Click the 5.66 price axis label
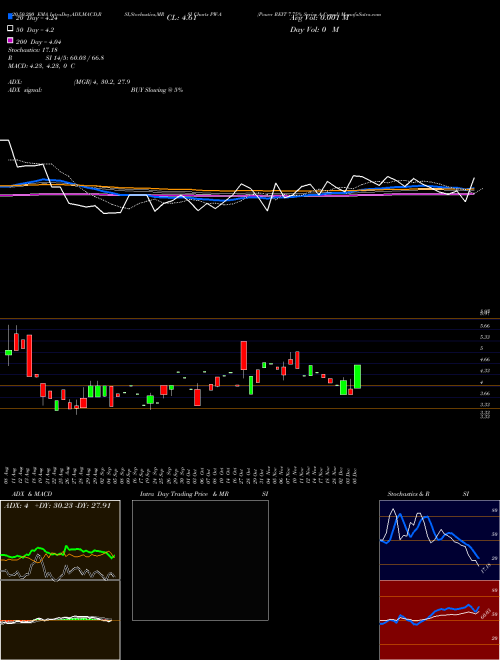This screenshot has height=660, width=500. (x=484, y=326)
